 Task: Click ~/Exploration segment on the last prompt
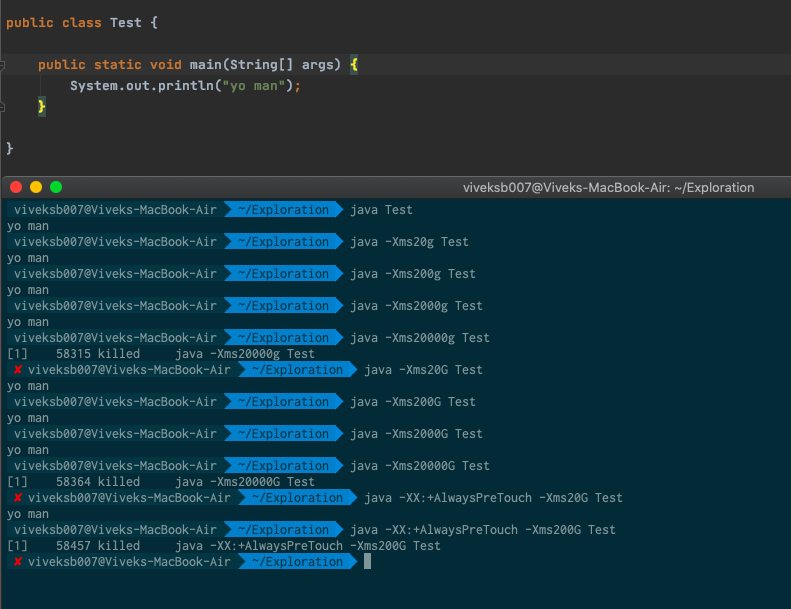pos(289,562)
